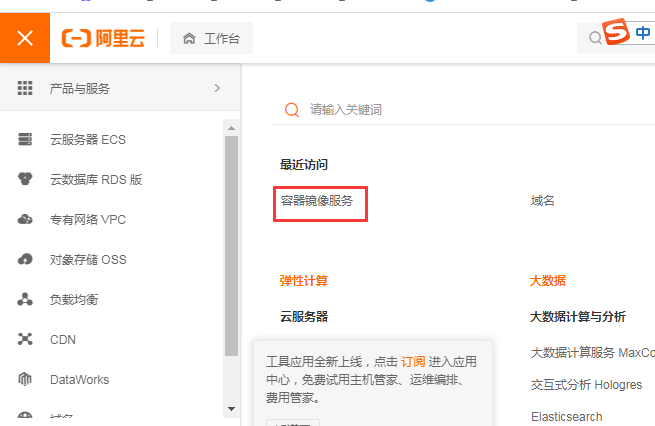Click the home icon beside 工作台

pyautogui.click(x=189, y=38)
